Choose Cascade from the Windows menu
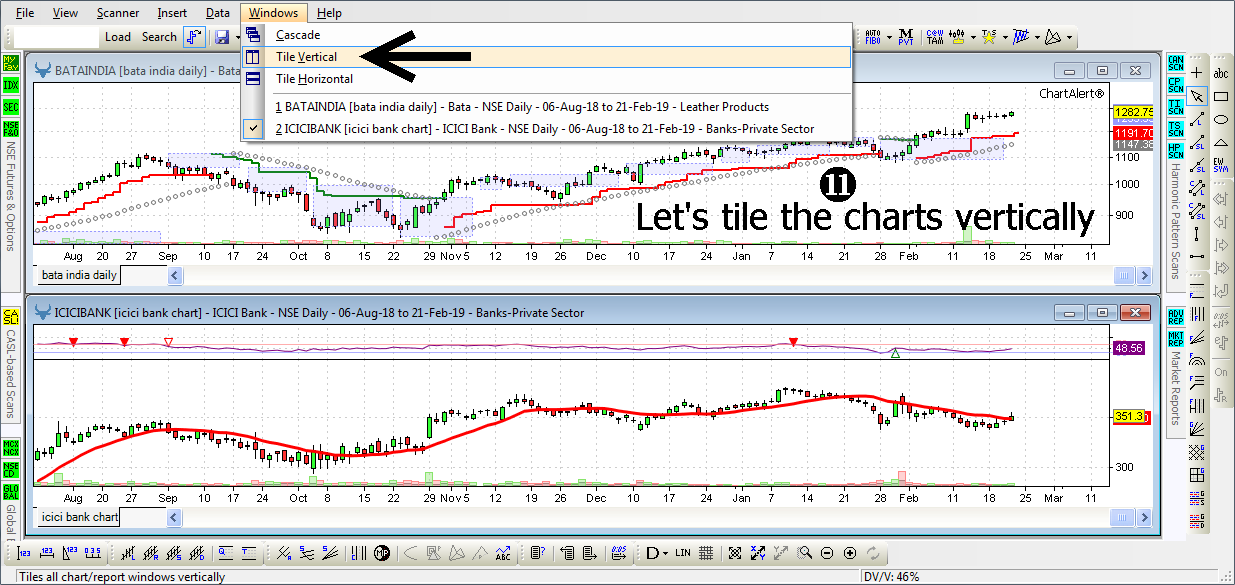This screenshot has height=585, width=1235. click(547, 35)
